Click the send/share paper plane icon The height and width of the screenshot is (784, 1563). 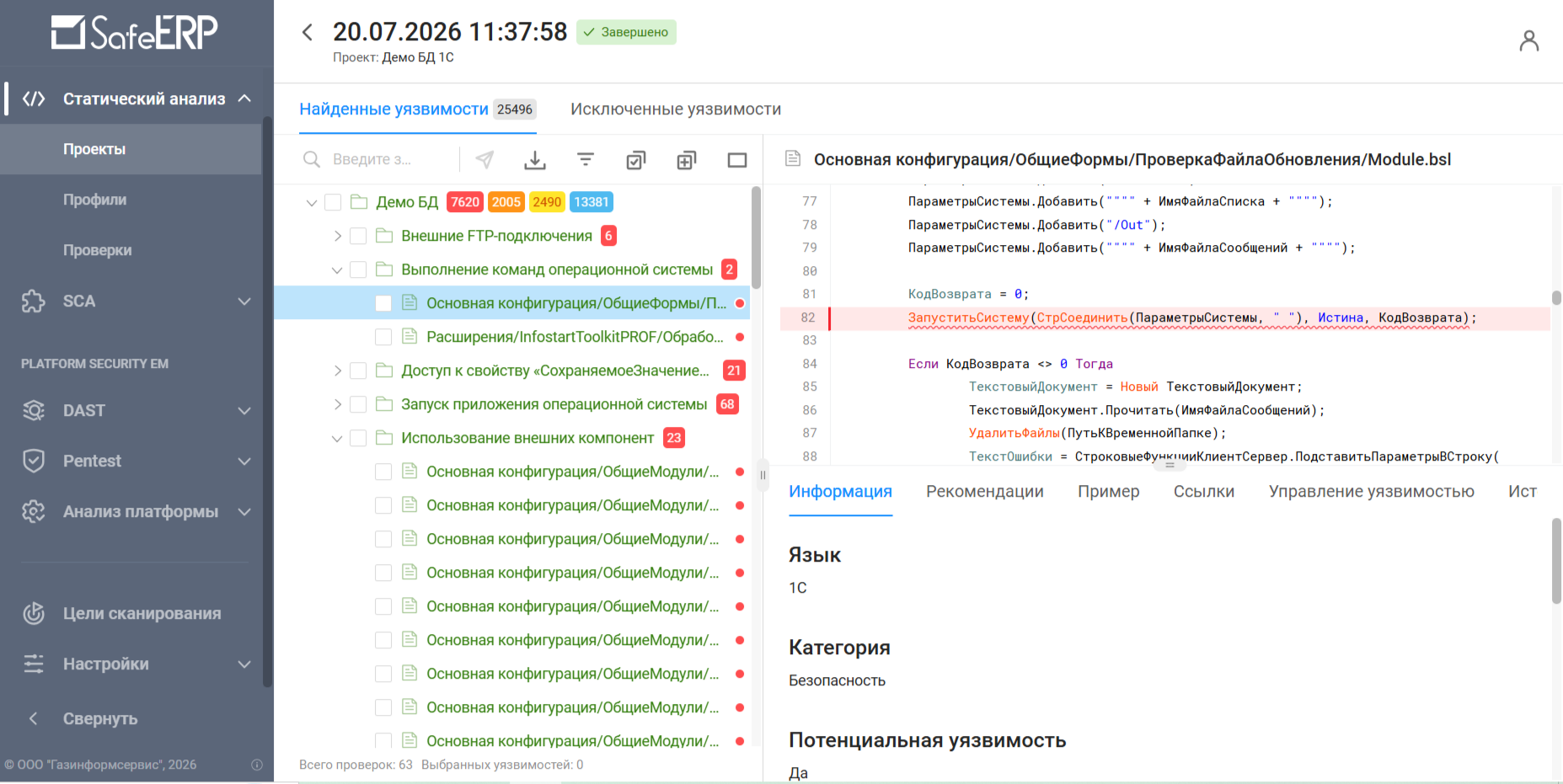click(484, 159)
